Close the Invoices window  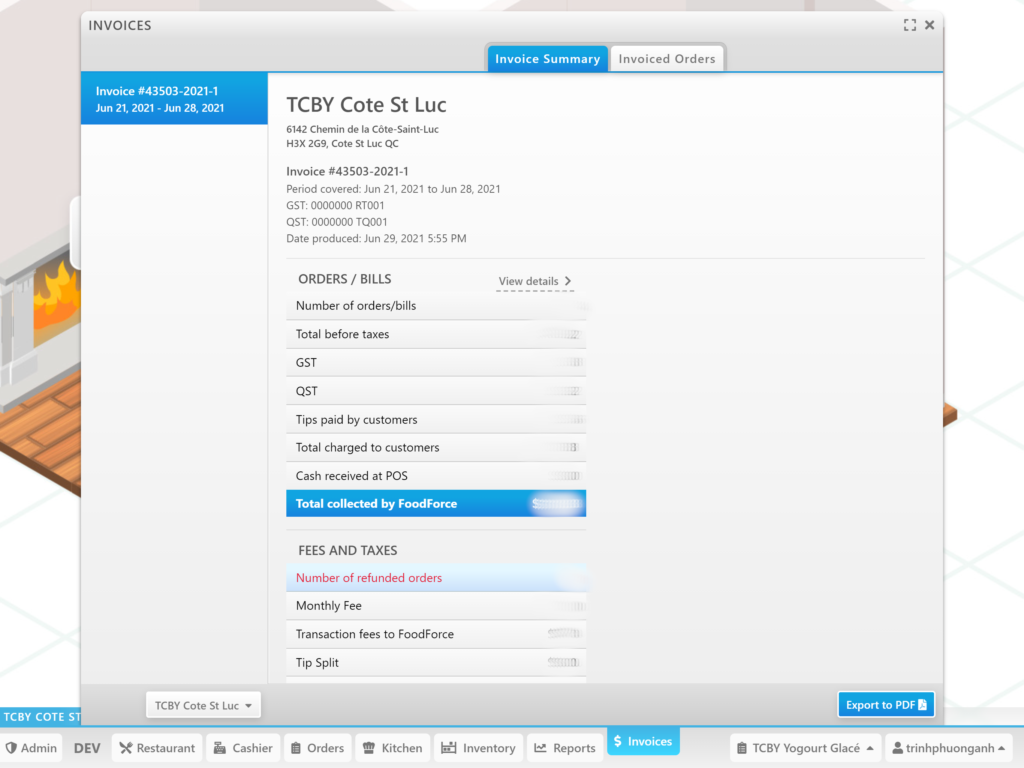pos(929,25)
